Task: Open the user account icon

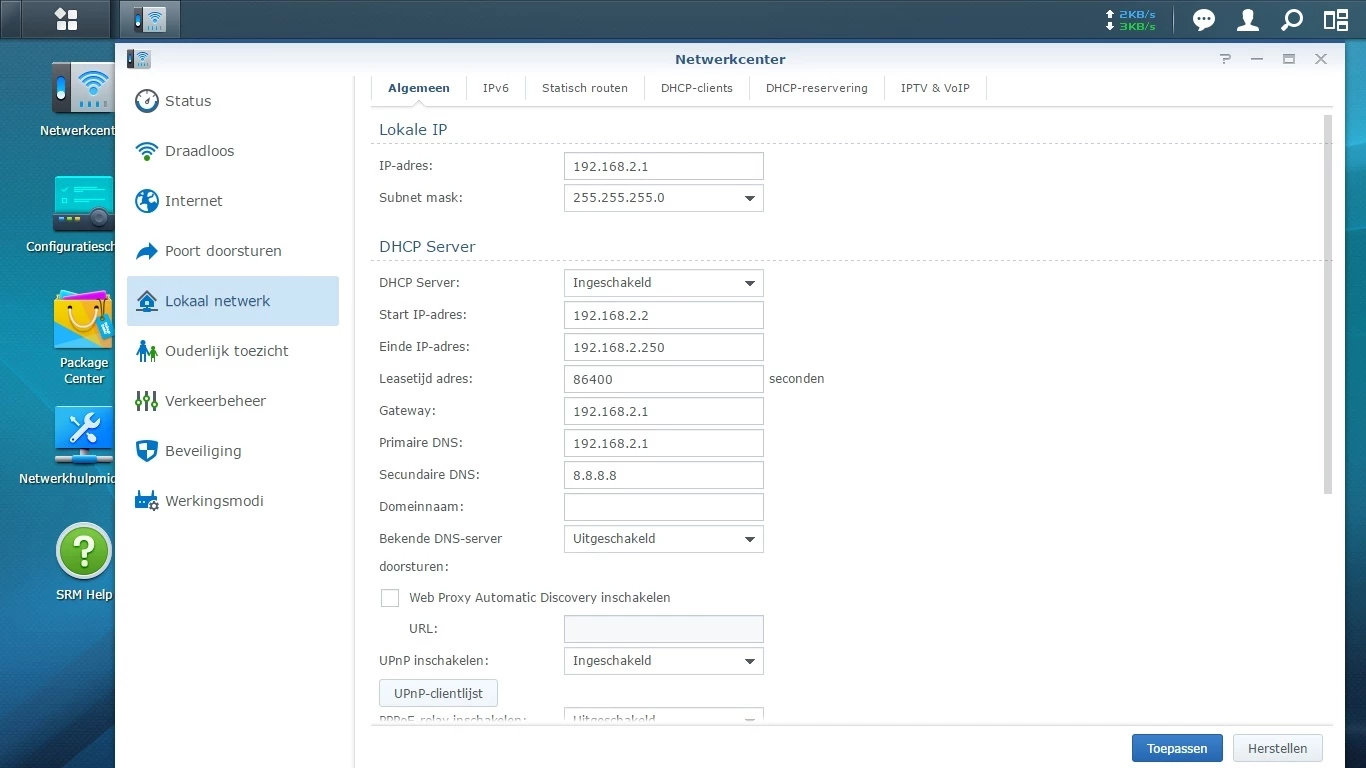Action: pyautogui.click(x=1248, y=20)
